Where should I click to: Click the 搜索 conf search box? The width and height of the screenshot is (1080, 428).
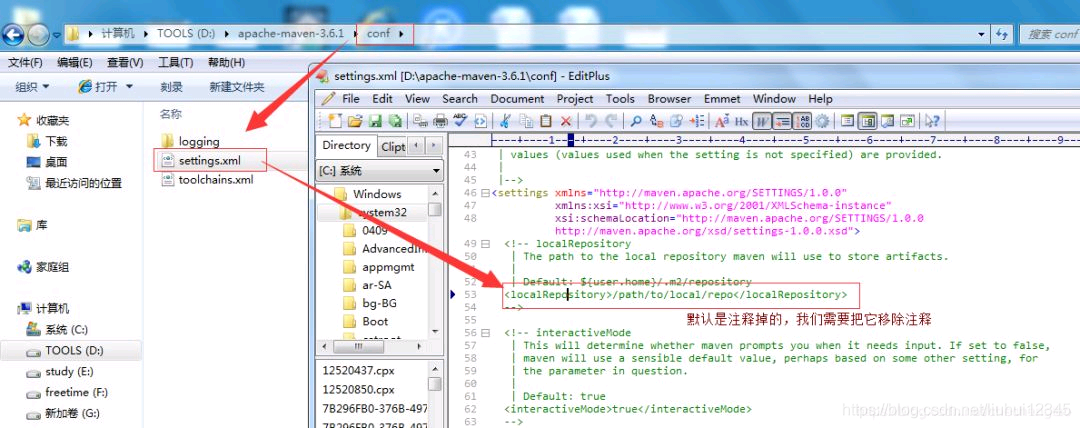tap(1048, 33)
